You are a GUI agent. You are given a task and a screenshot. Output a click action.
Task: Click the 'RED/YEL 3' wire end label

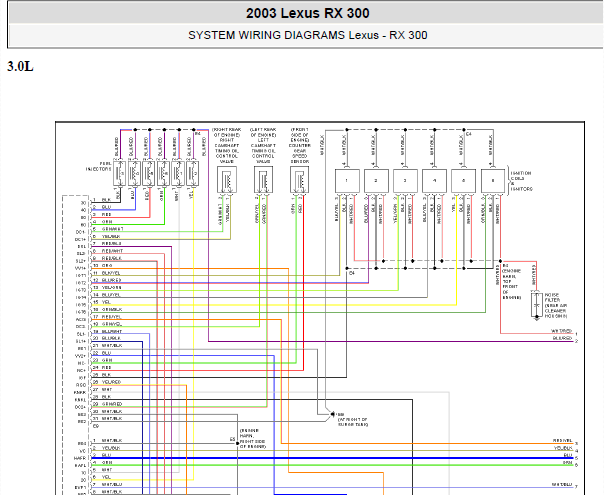point(565,441)
